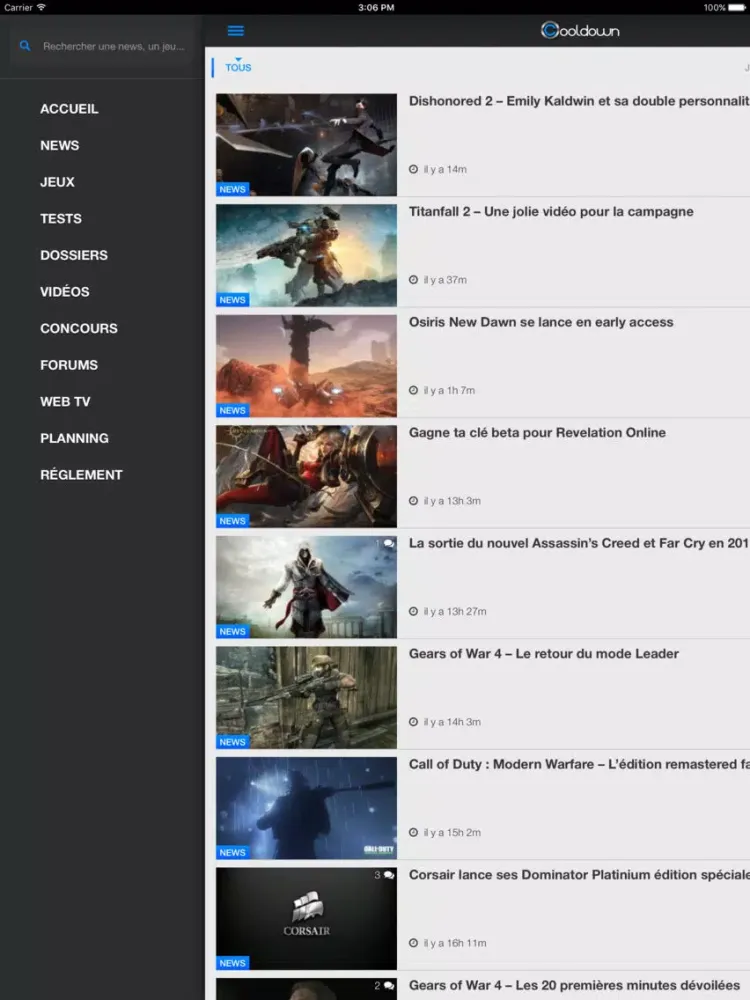Click the Wi-Fi status icon
This screenshot has width=750, height=1000.
pyautogui.click(x=41, y=7)
